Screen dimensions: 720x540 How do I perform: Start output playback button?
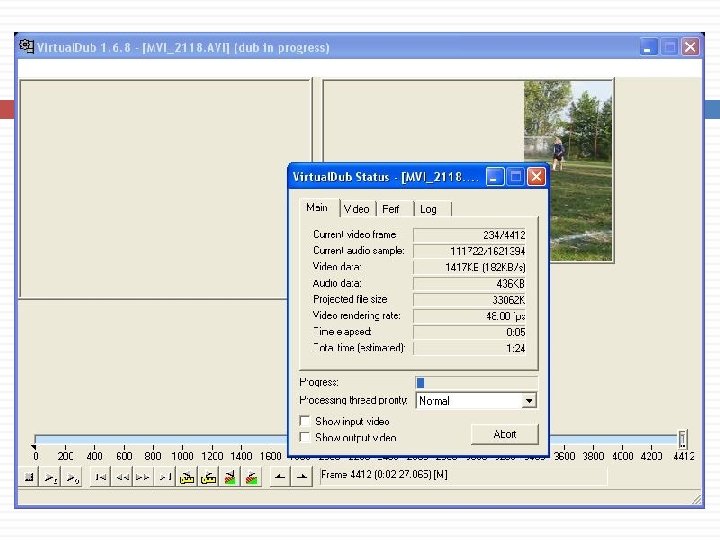point(72,478)
